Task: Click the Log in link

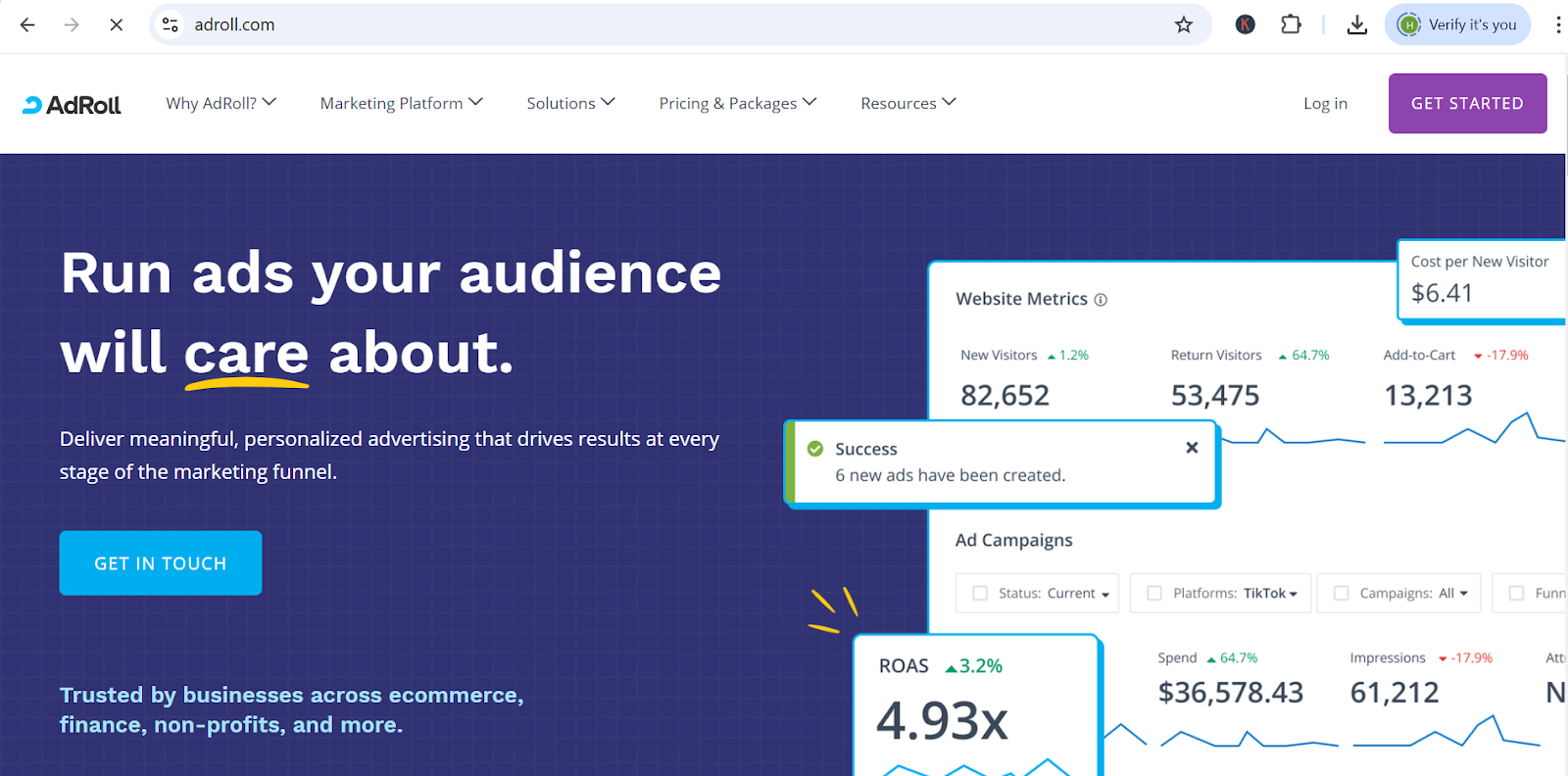Action: click(1325, 103)
